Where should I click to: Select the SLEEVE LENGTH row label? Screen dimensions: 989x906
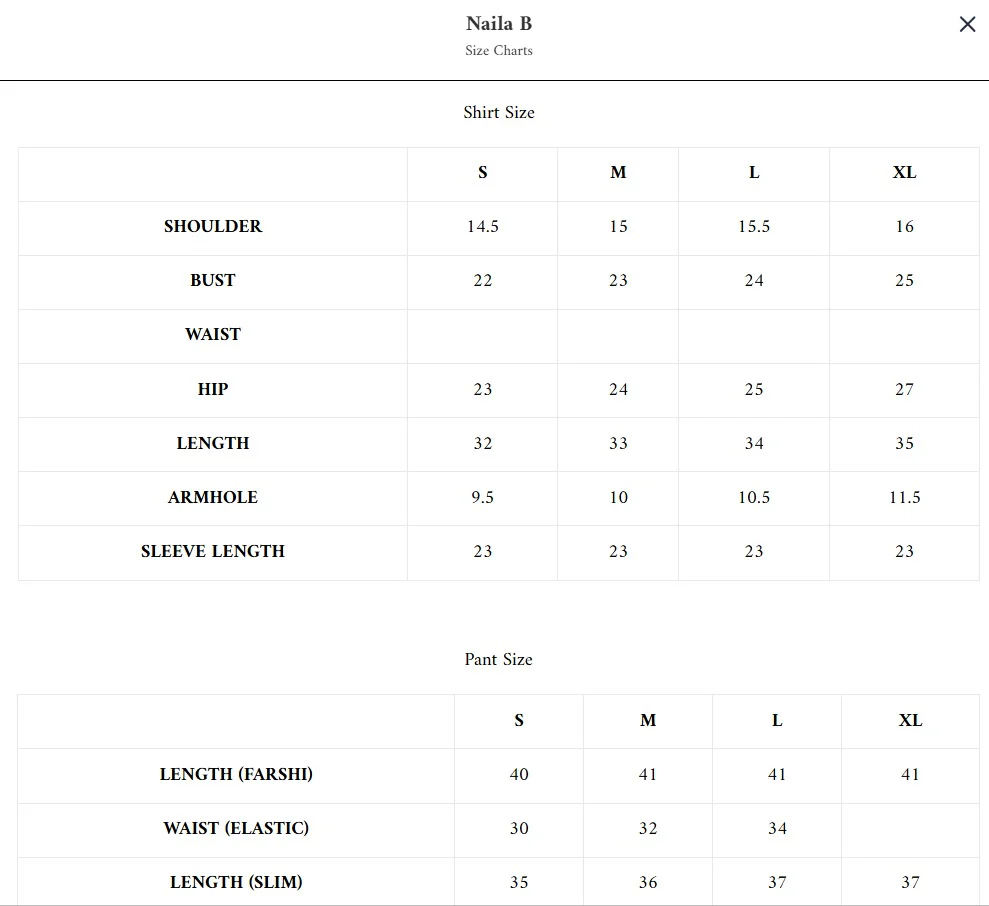(213, 551)
